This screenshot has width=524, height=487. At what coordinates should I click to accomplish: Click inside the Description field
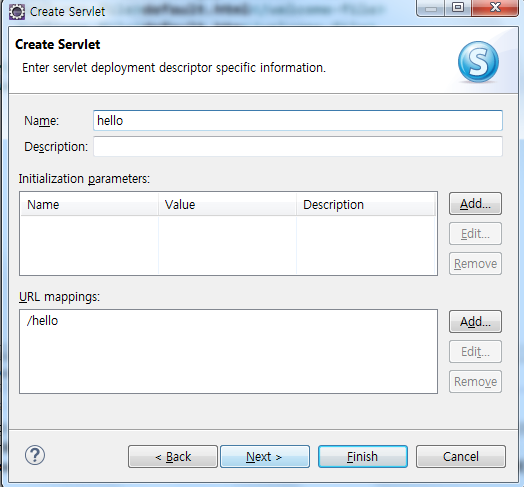[x=298, y=146]
